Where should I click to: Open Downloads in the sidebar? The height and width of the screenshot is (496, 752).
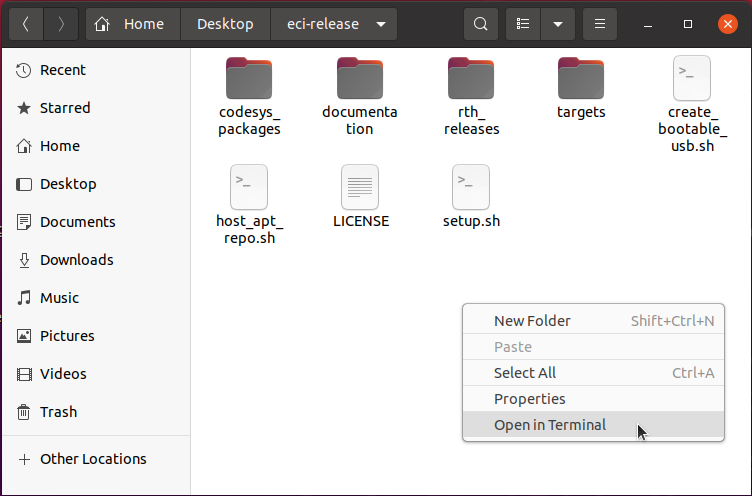coord(76,260)
